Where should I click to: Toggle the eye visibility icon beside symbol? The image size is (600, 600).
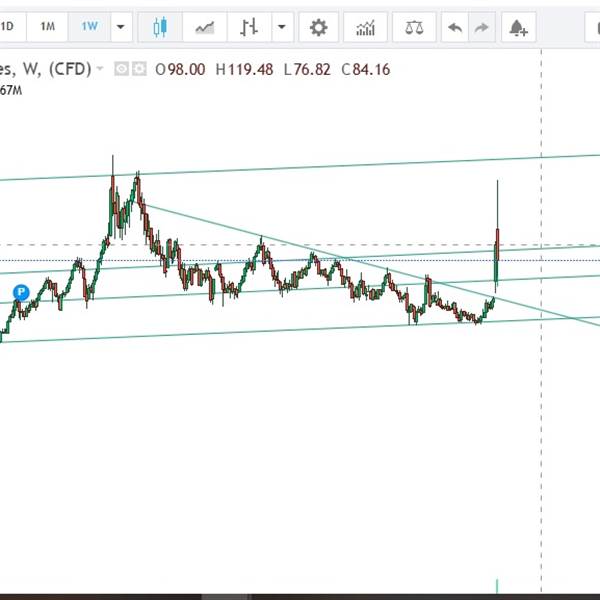[x=121, y=69]
